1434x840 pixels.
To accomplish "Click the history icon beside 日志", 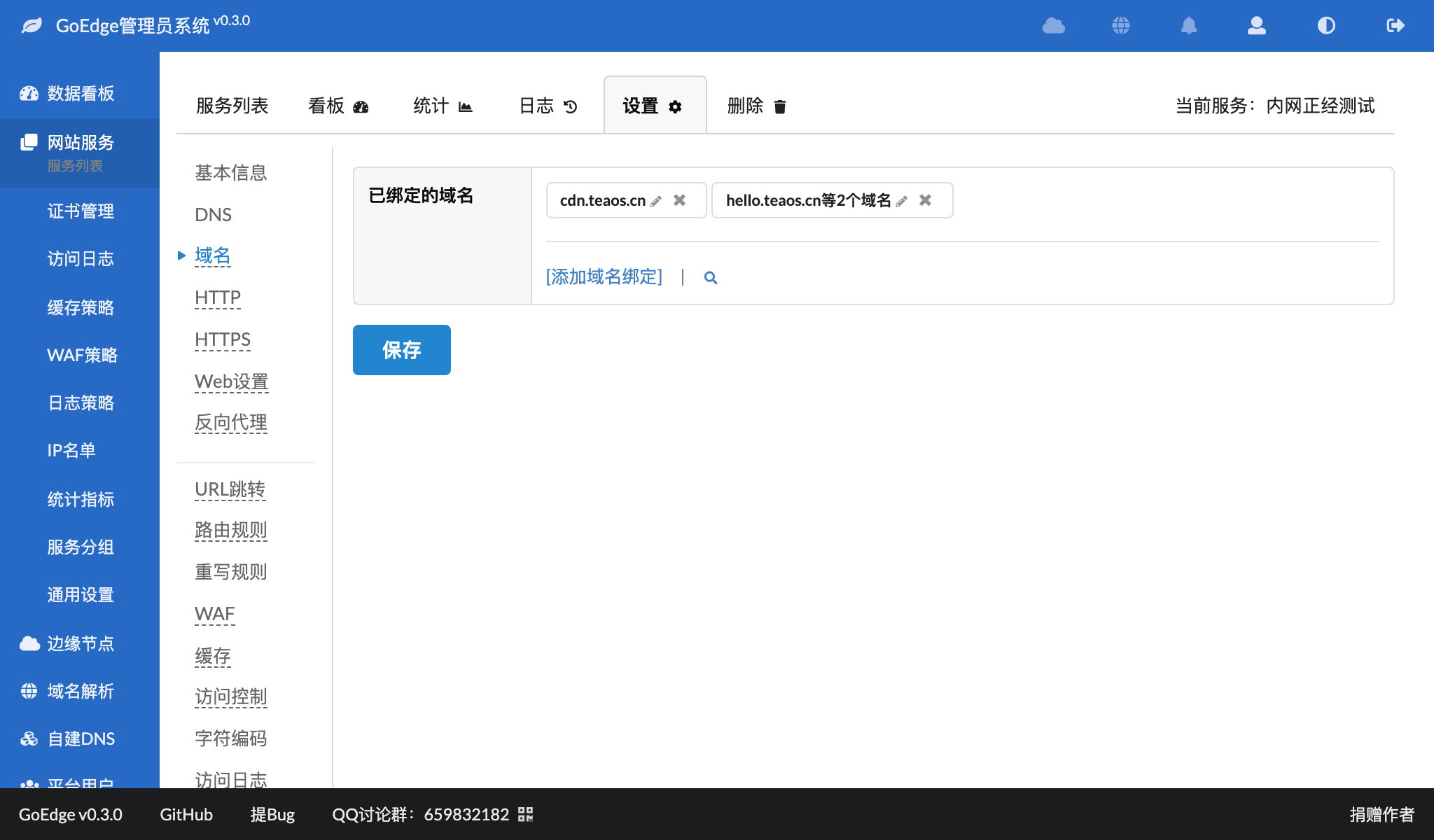I will point(571,106).
